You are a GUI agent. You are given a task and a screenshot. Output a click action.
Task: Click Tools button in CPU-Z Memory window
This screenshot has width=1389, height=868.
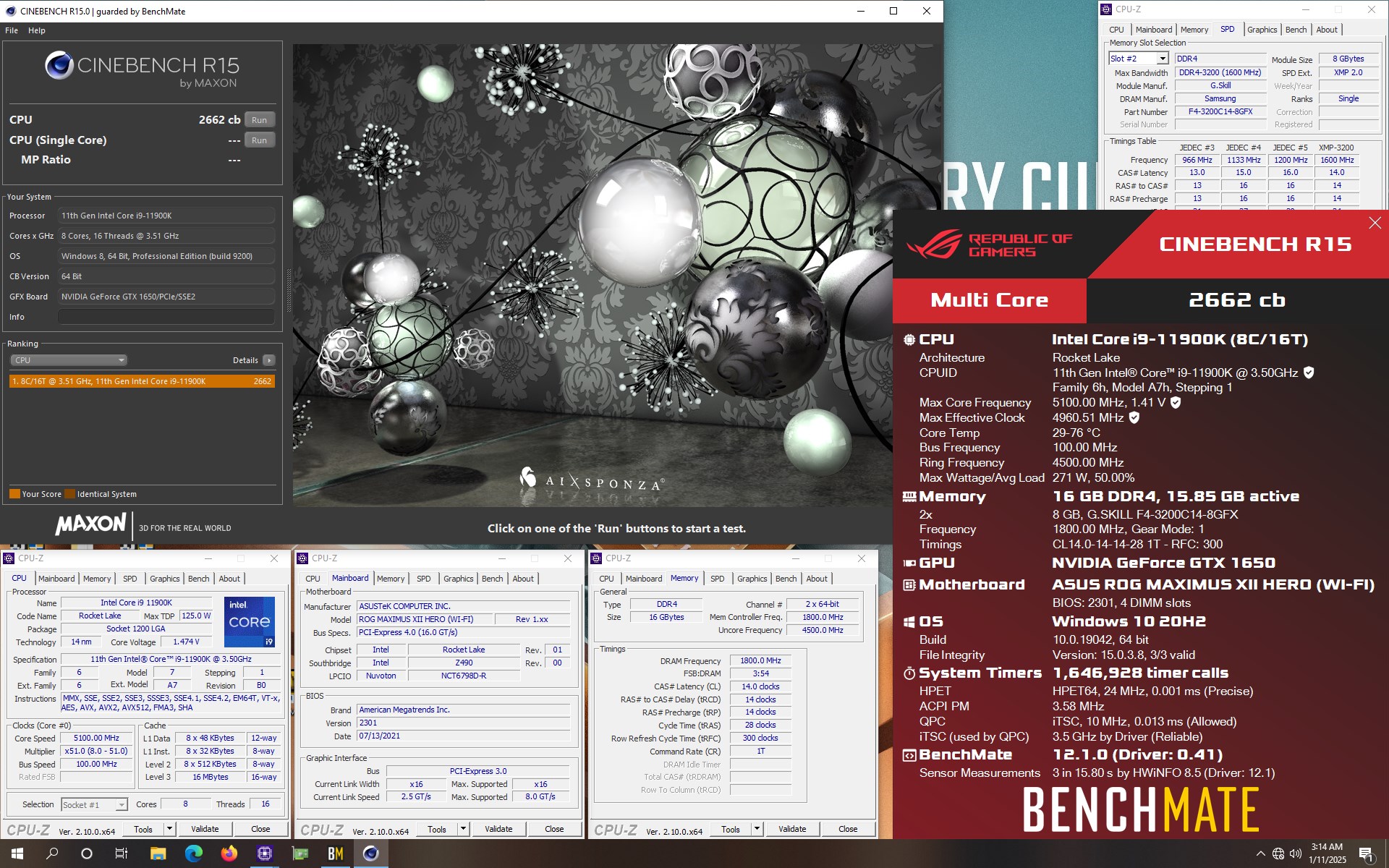coord(731,829)
